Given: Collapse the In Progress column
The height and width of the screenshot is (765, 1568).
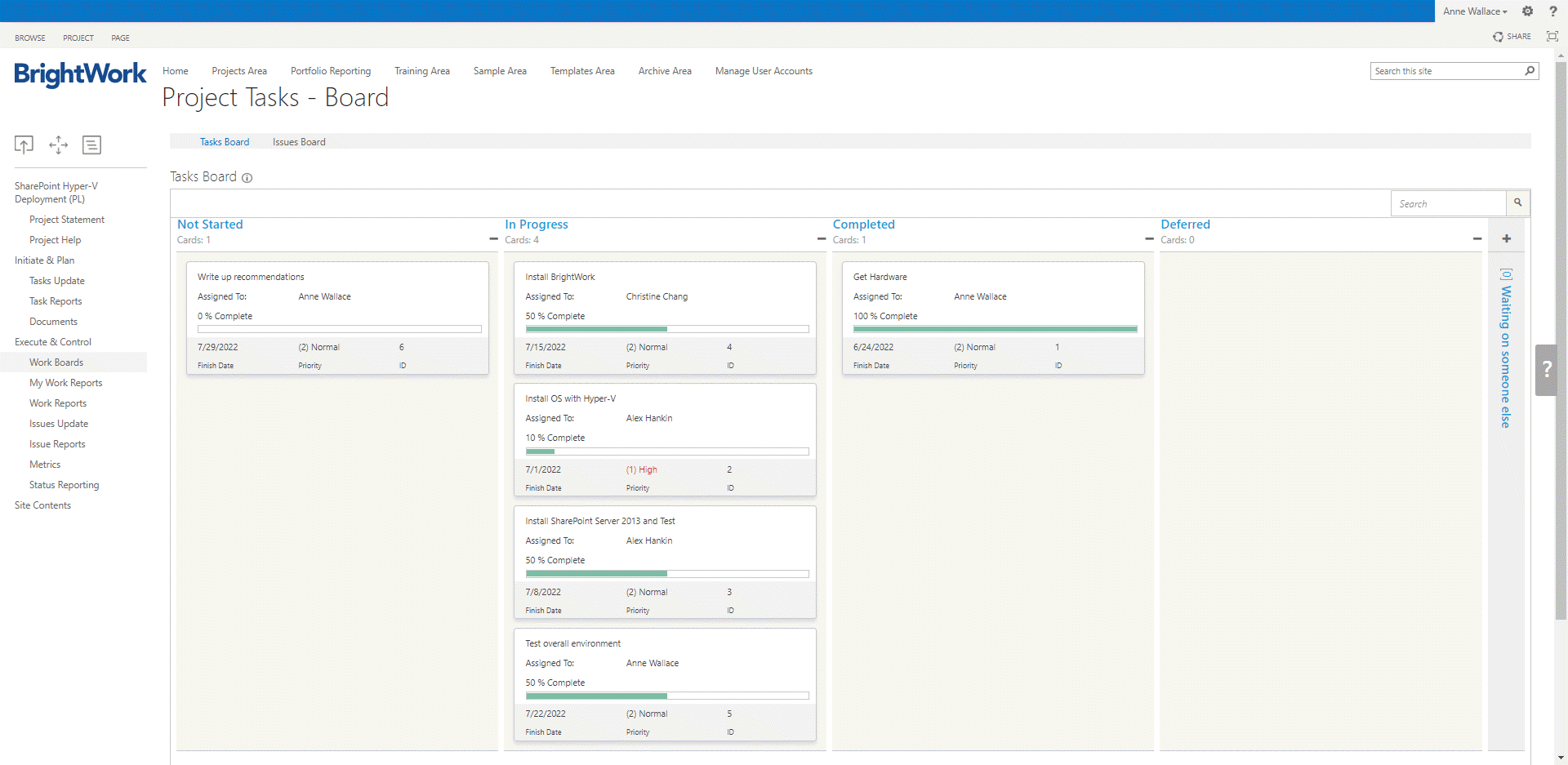Looking at the screenshot, I should pyautogui.click(x=822, y=239).
